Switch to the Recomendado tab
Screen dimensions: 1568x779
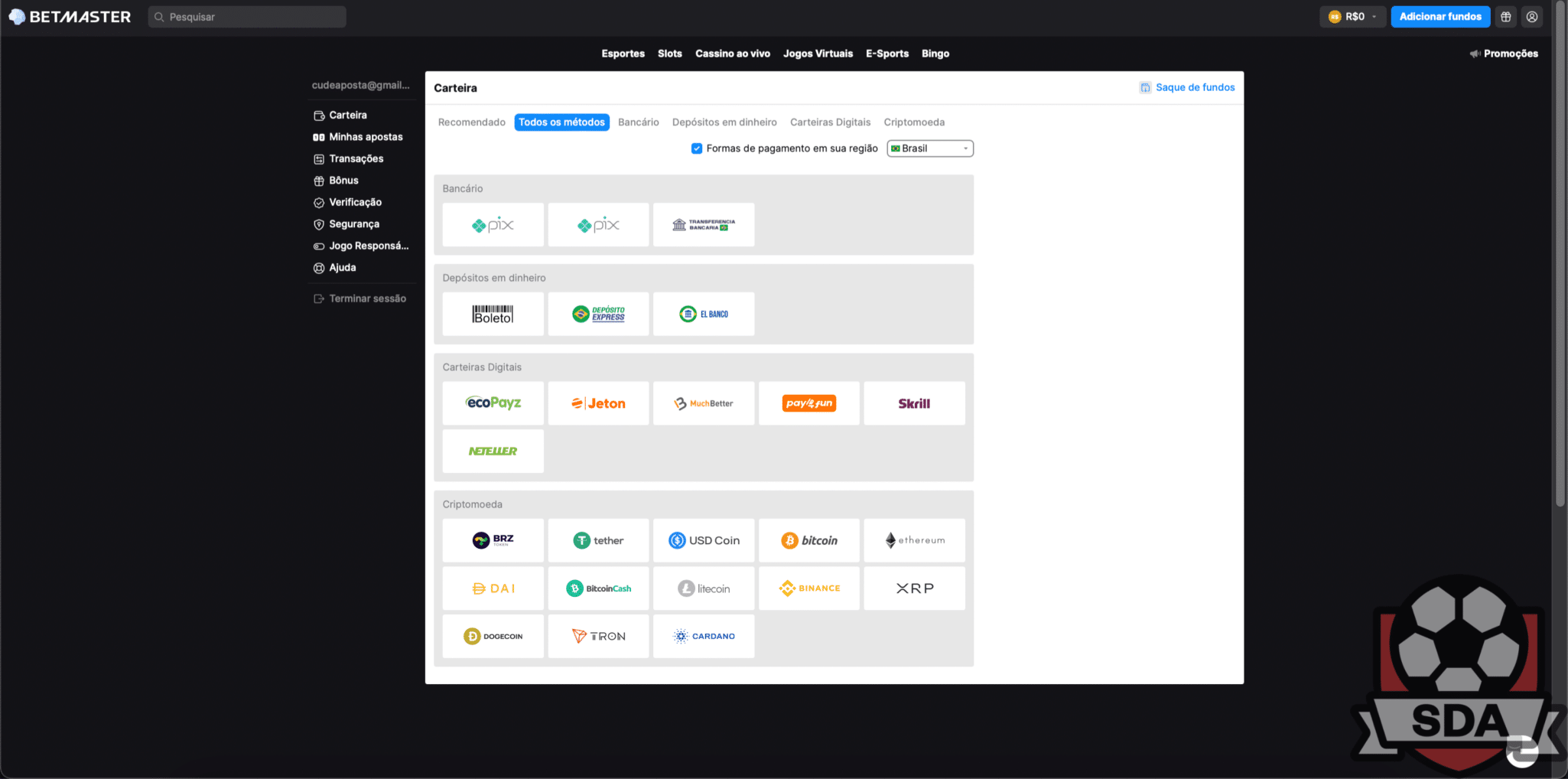472,122
